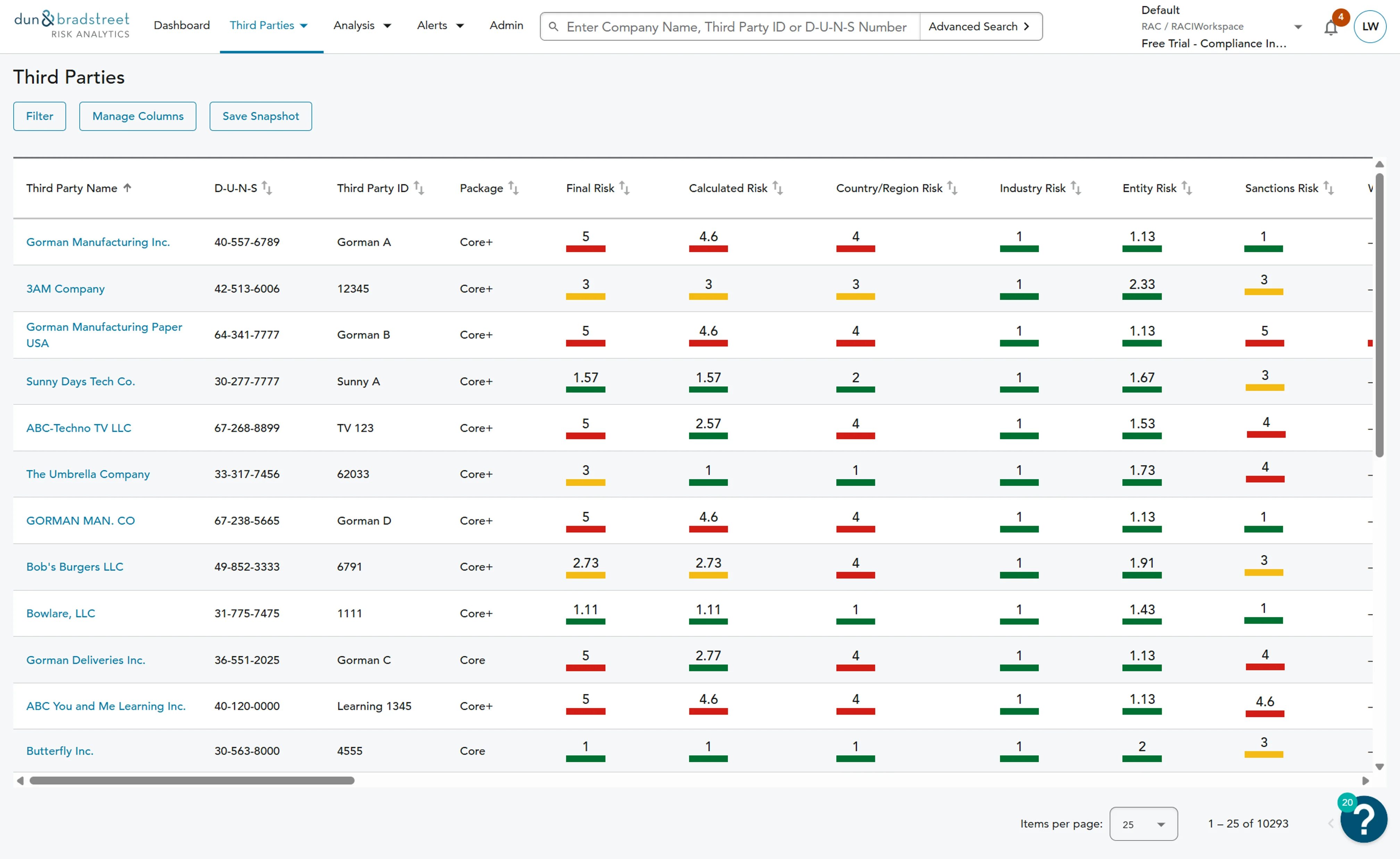This screenshot has width=1400, height=859.
Task: Click D-U-N-S 30-563-8000 cell
Action: click(247, 750)
